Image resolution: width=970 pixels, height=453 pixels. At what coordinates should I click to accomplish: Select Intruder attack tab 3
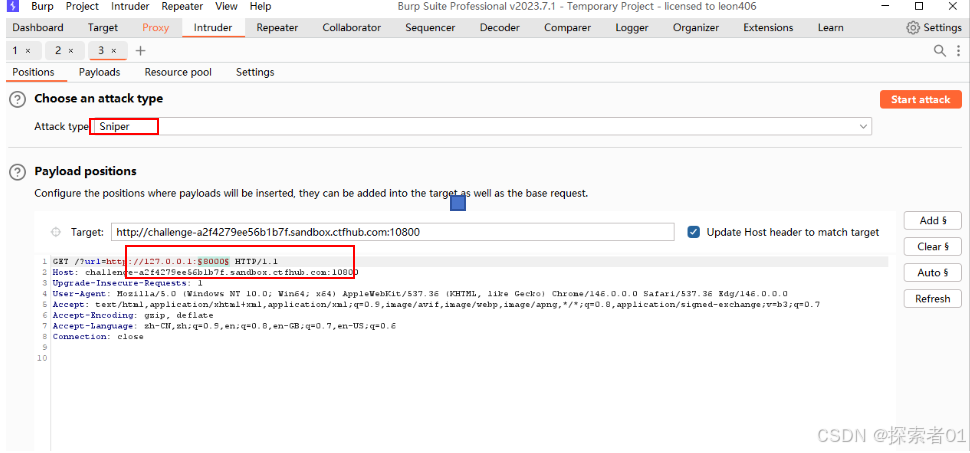tap(101, 51)
